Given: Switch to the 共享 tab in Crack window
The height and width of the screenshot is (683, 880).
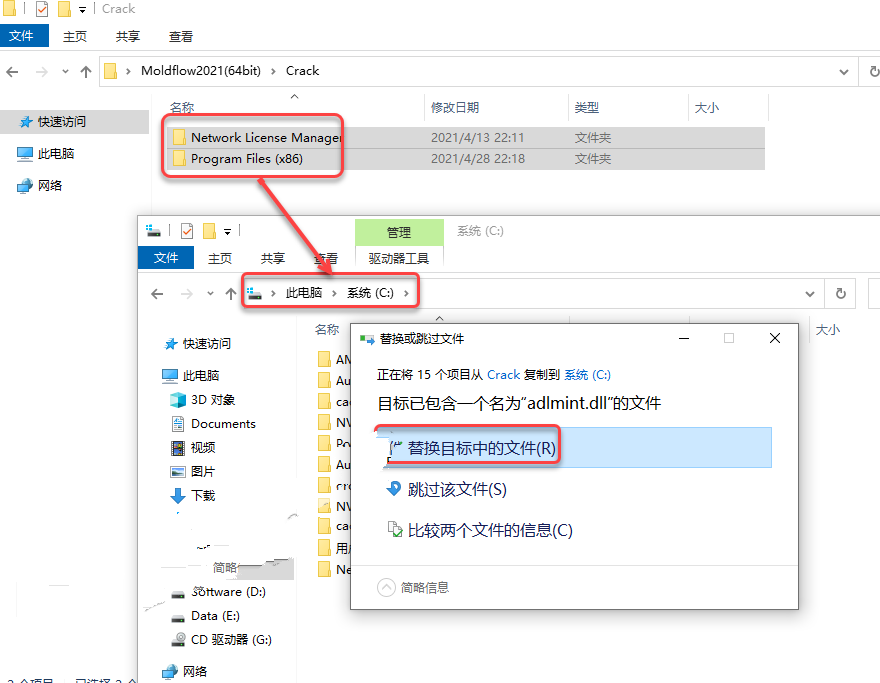Looking at the screenshot, I should 127,36.
